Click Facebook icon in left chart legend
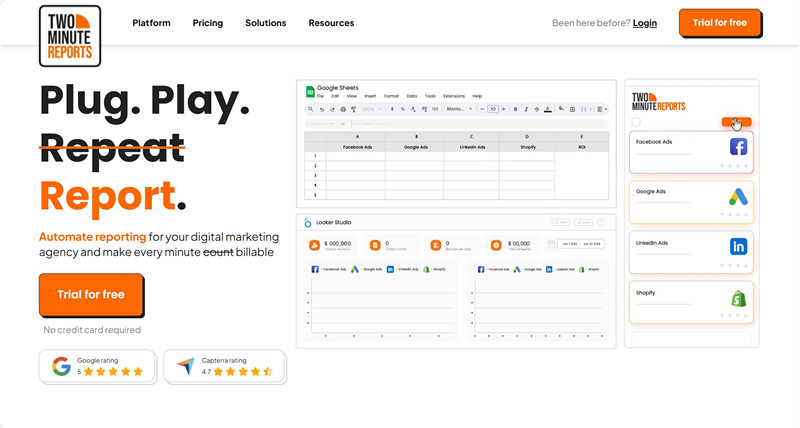Viewport: 800px width, 428px height. pos(315,269)
